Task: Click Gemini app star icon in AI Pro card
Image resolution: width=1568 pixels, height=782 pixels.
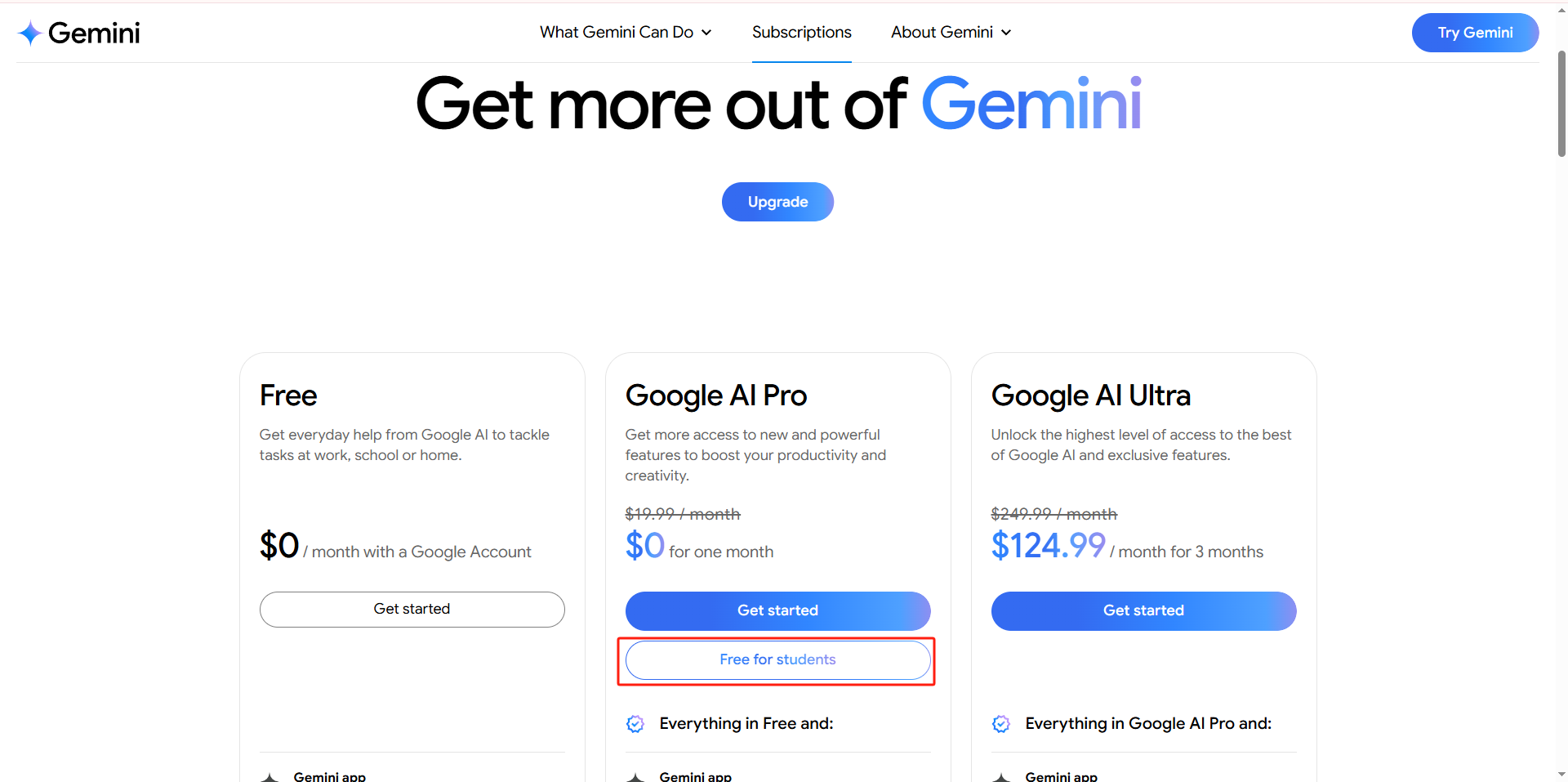Action: click(635, 777)
